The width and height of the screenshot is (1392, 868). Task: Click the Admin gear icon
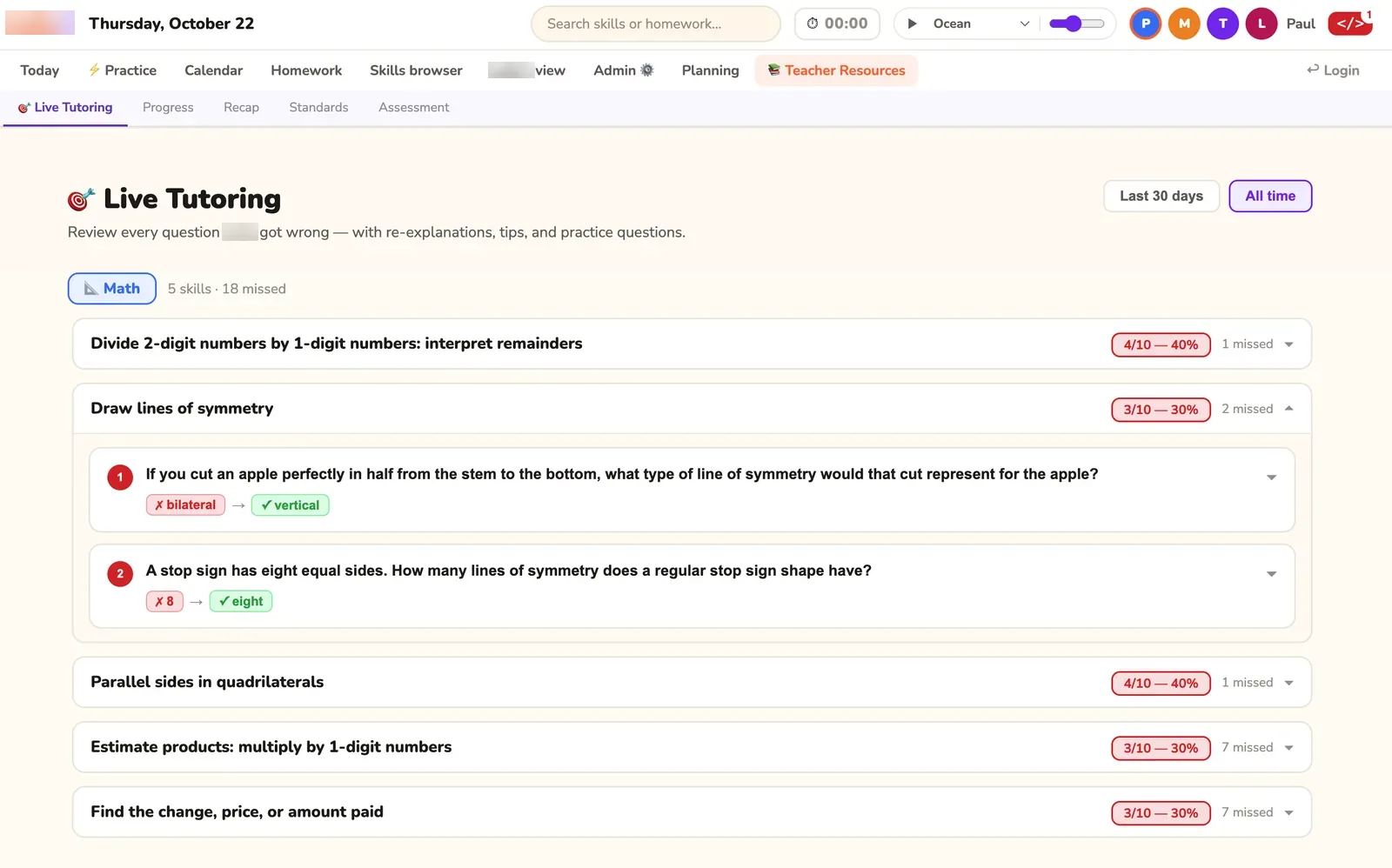tap(646, 70)
